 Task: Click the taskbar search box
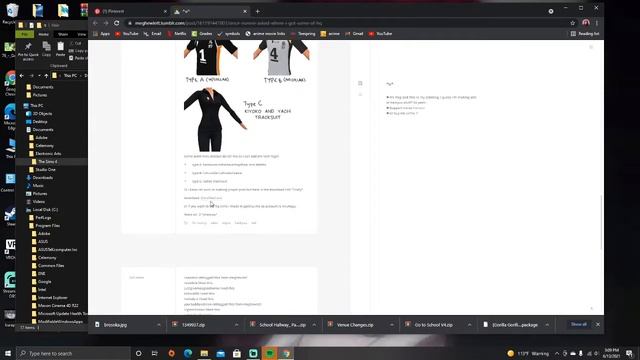pos(73,353)
